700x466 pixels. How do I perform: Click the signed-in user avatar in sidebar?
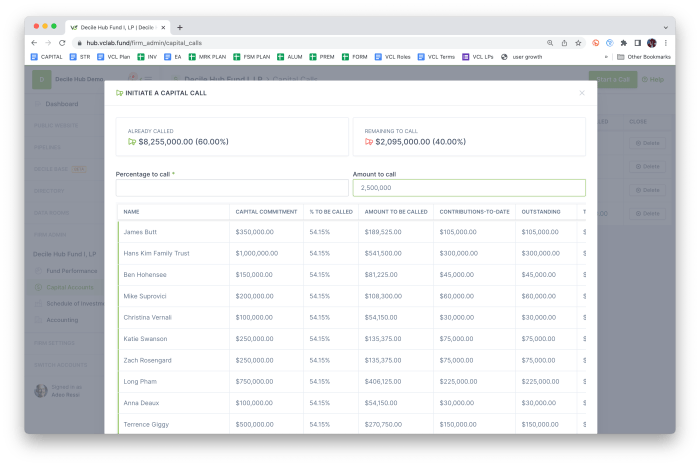pyautogui.click(x=41, y=391)
